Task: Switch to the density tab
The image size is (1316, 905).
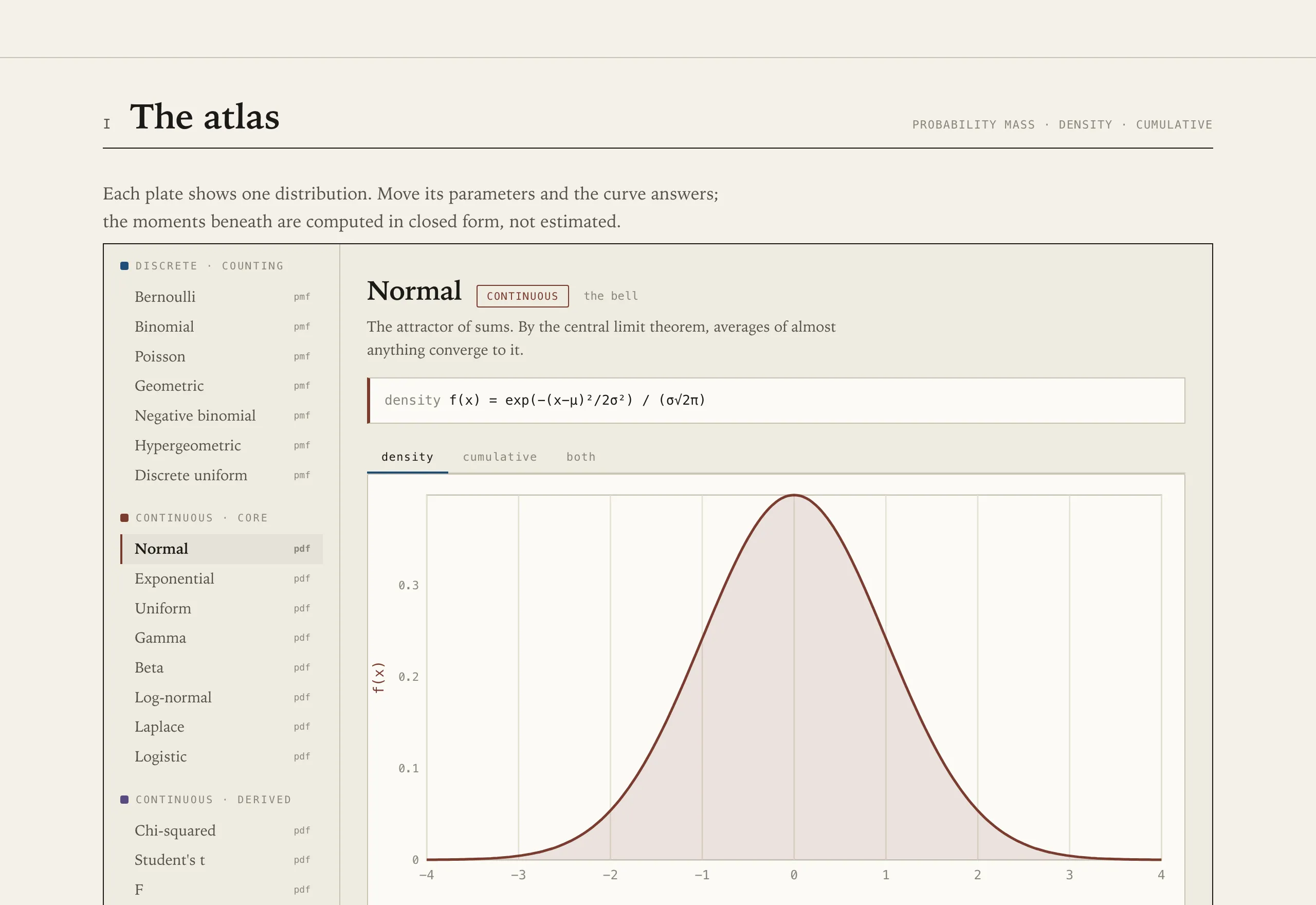Action: (x=408, y=457)
